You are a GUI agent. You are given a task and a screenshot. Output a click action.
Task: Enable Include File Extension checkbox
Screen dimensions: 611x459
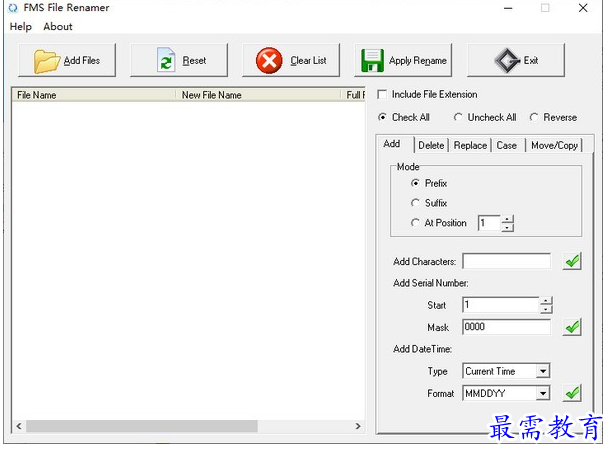coord(382,94)
